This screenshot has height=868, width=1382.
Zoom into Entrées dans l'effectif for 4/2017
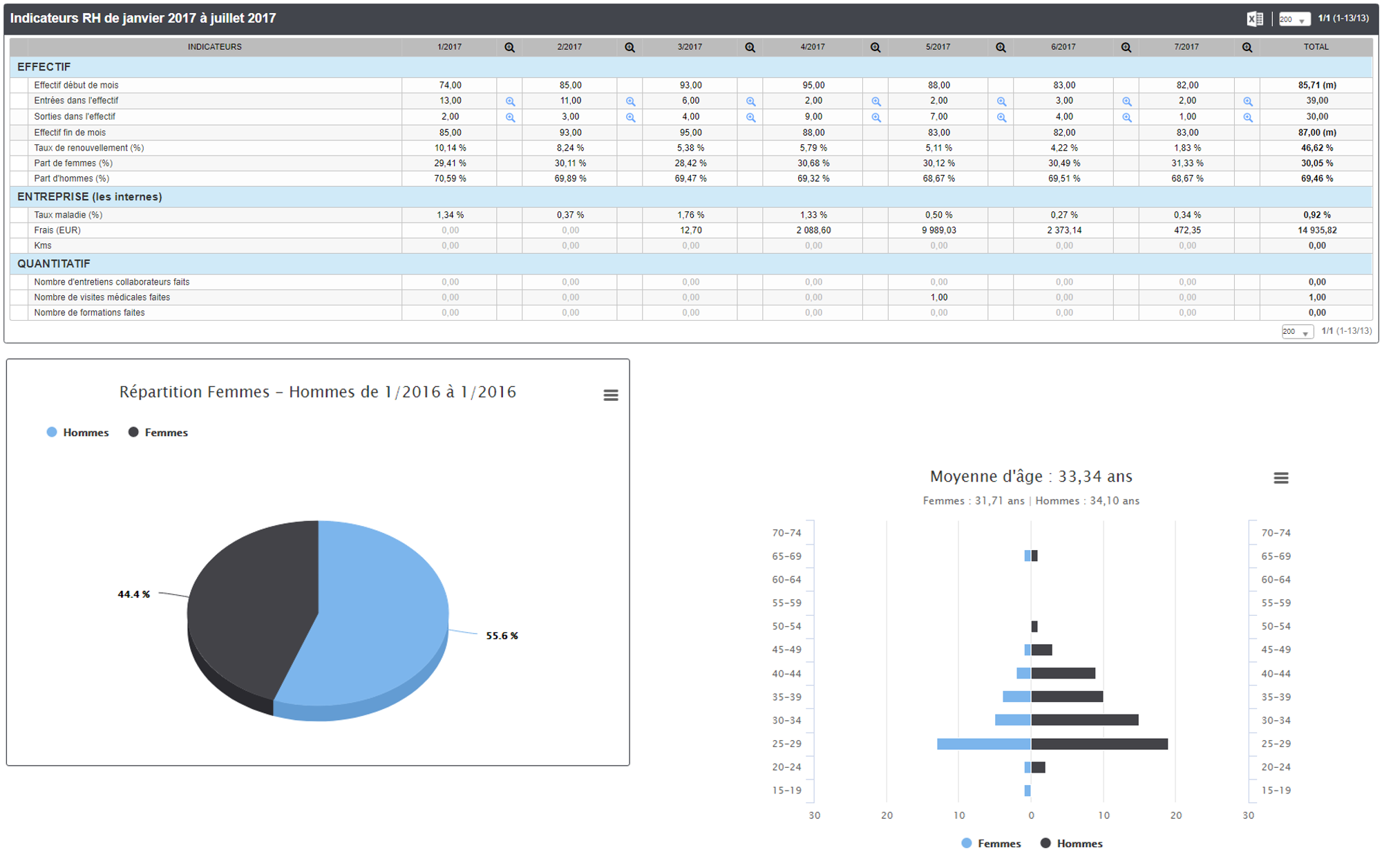click(876, 102)
